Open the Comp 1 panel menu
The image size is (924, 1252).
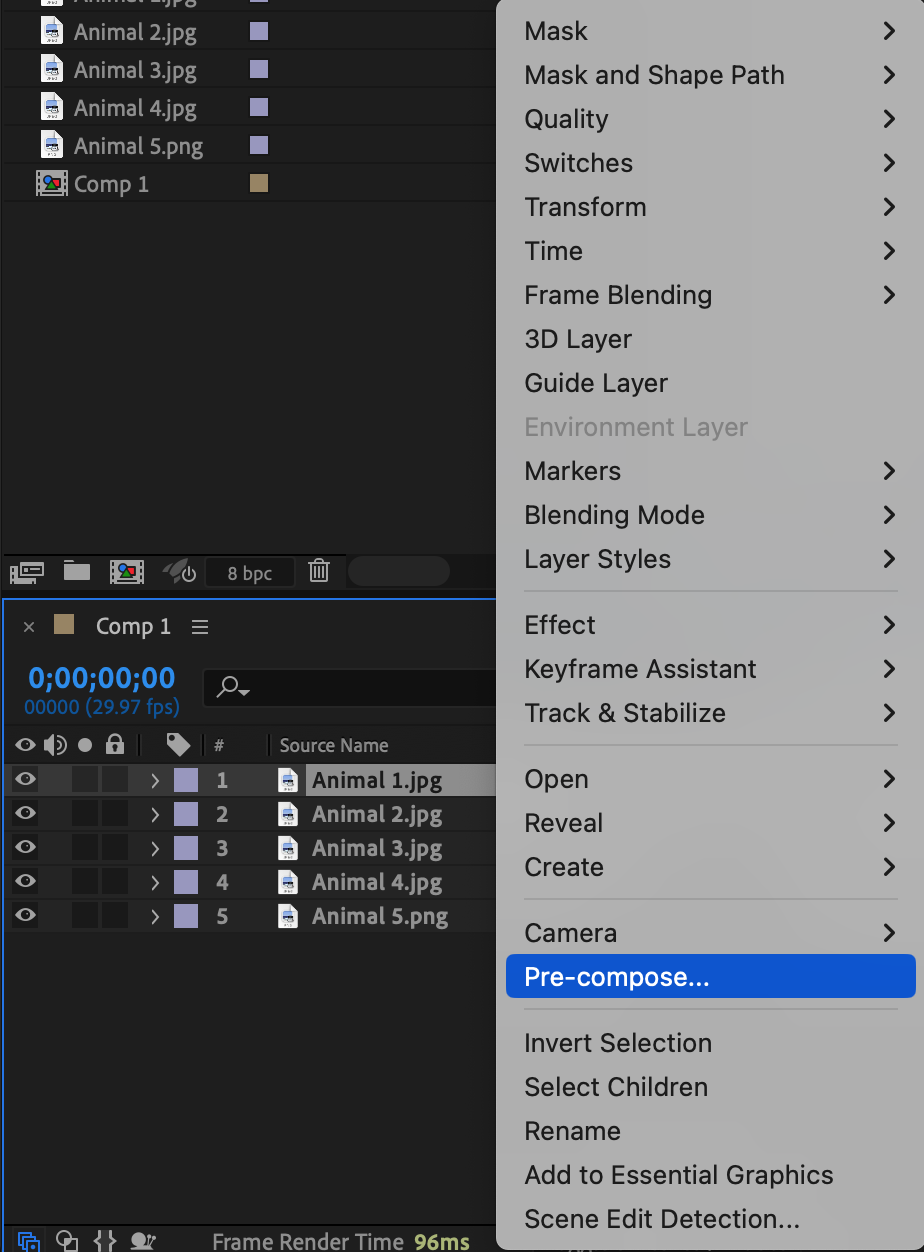200,627
